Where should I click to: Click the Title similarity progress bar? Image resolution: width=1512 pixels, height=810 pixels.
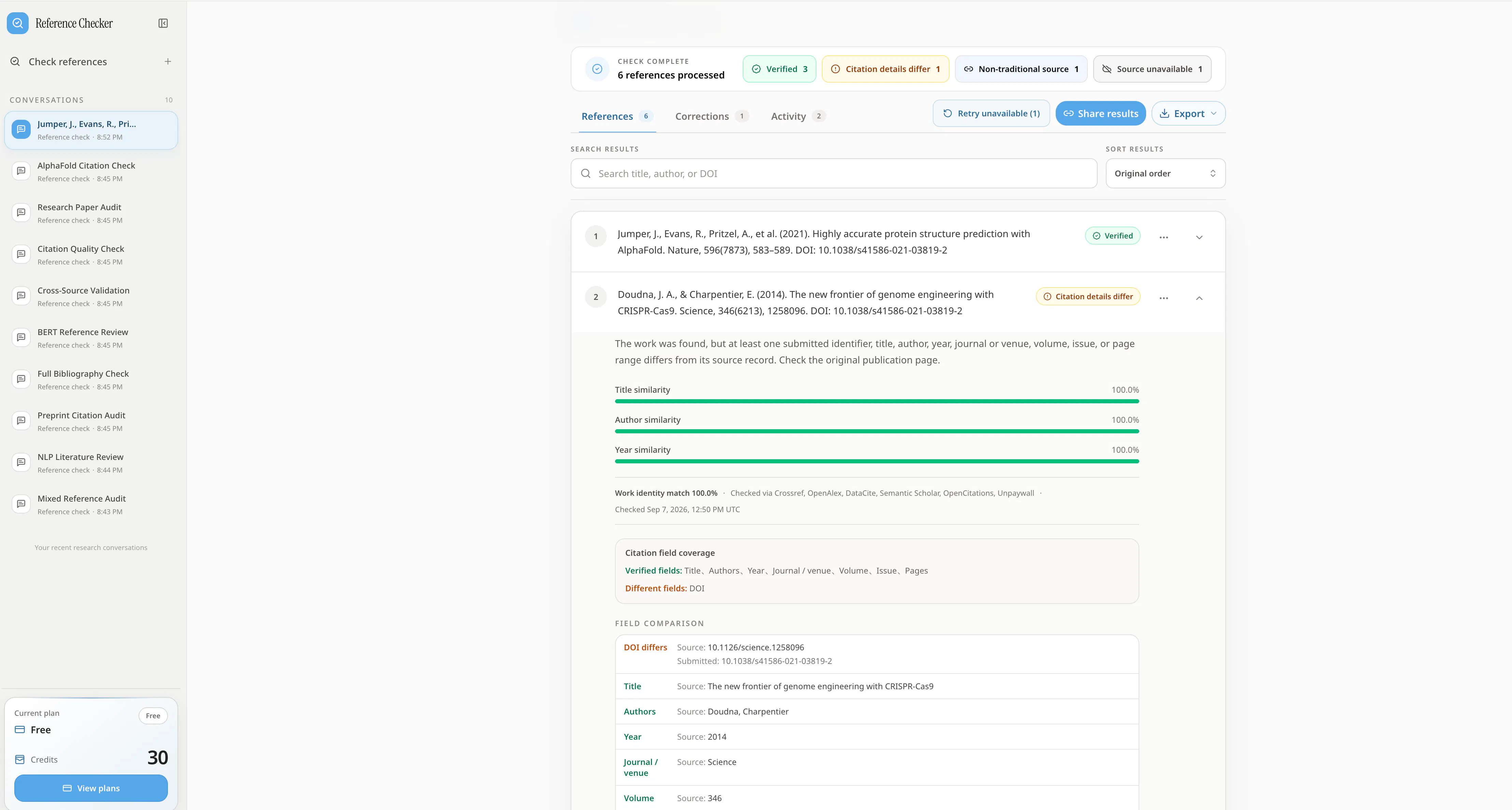pyautogui.click(x=877, y=402)
